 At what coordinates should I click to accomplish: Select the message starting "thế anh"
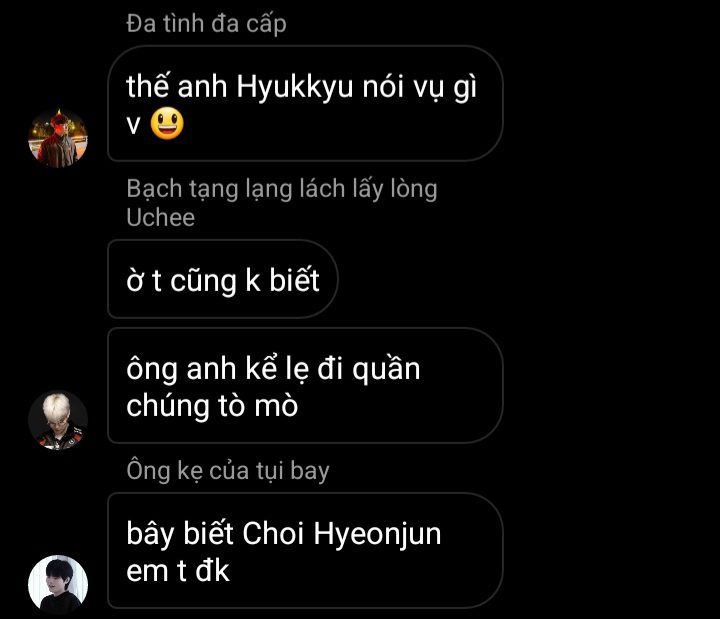[305, 103]
